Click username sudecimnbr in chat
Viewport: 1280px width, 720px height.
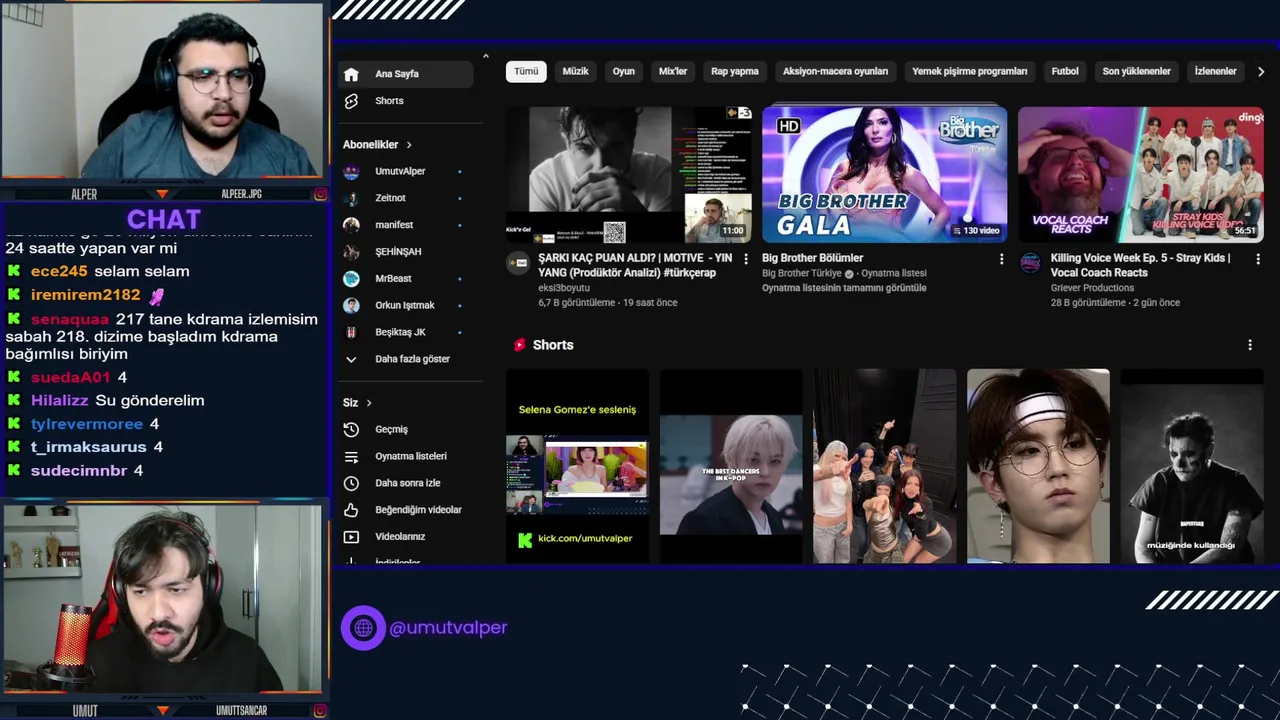pyautogui.click(x=79, y=470)
